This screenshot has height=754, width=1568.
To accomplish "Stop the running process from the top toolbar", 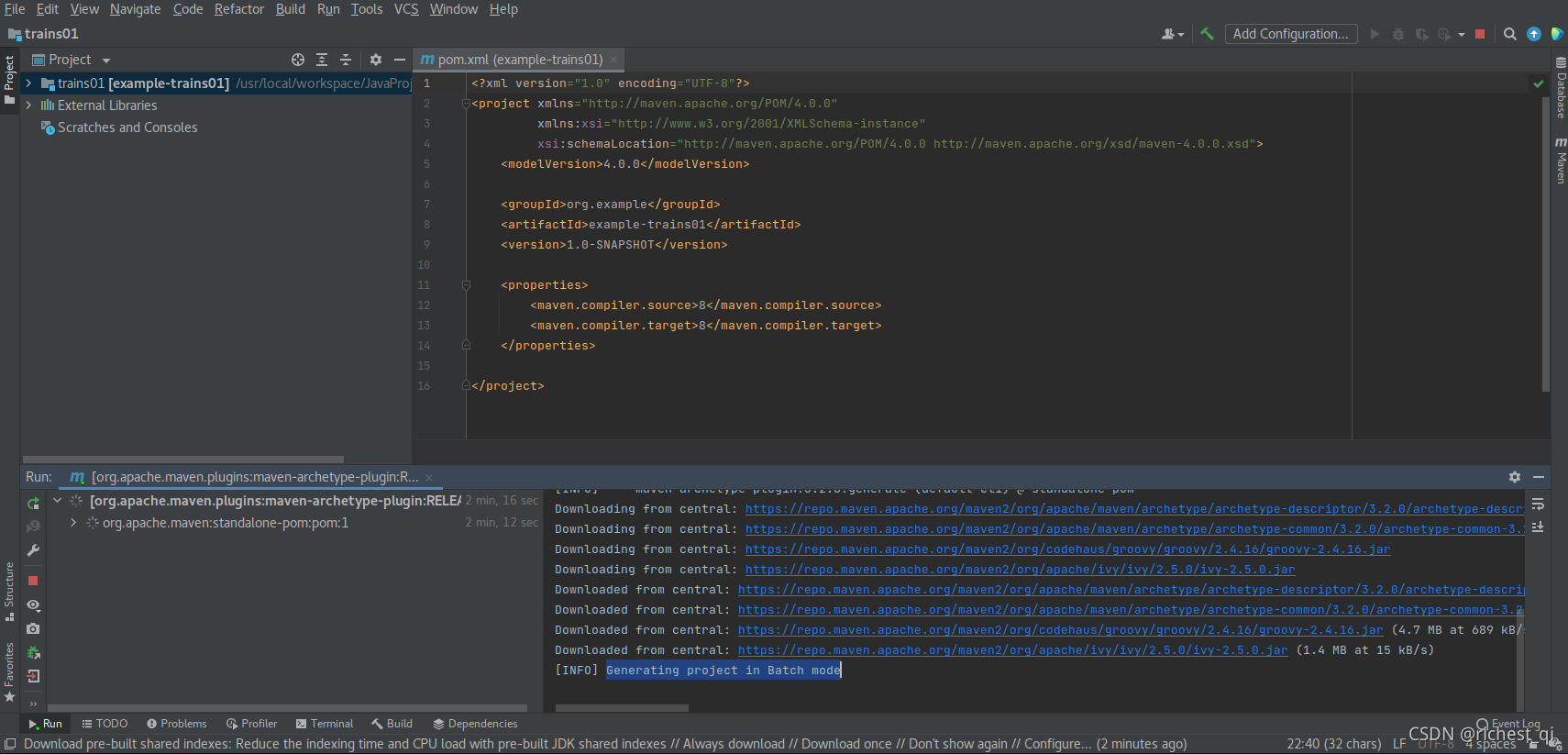I will pos(1480,34).
